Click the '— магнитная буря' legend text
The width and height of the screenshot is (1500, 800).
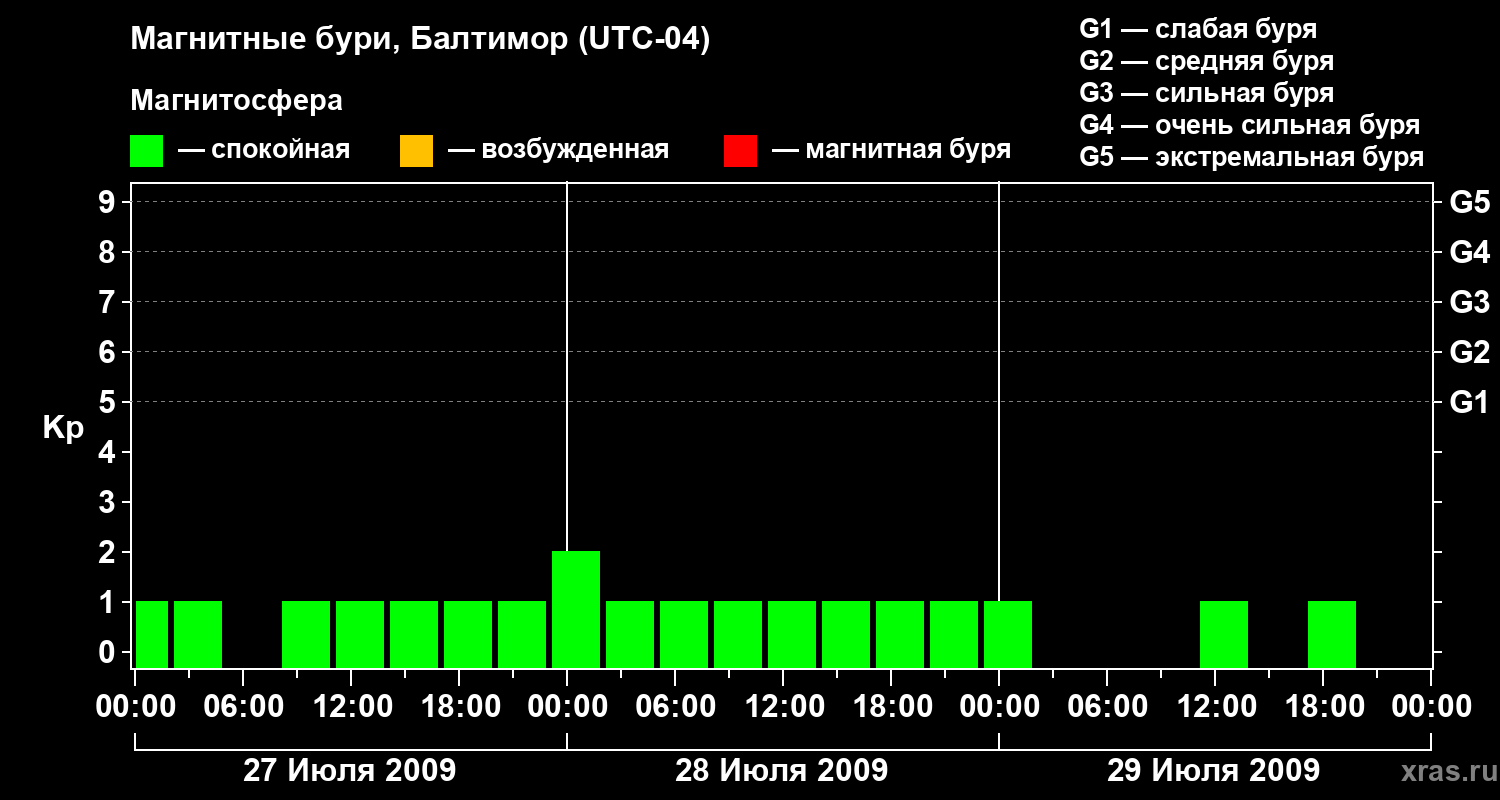(891, 150)
